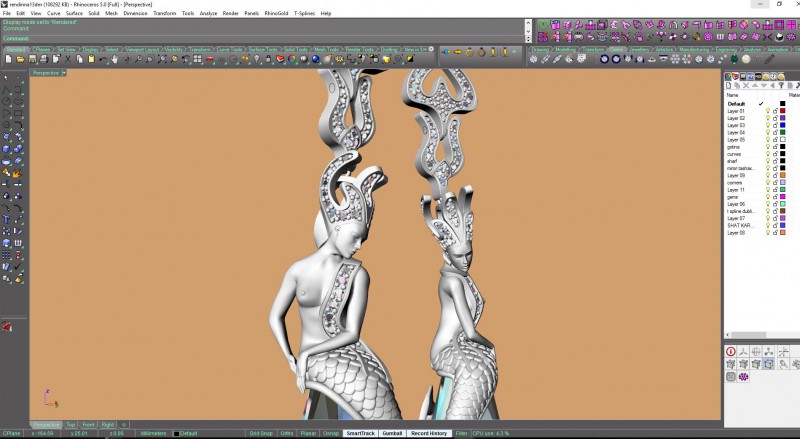The width and height of the screenshot is (800, 439).
Task: Toggle visibility bulb of Layer 01
Action: (767, 111)
